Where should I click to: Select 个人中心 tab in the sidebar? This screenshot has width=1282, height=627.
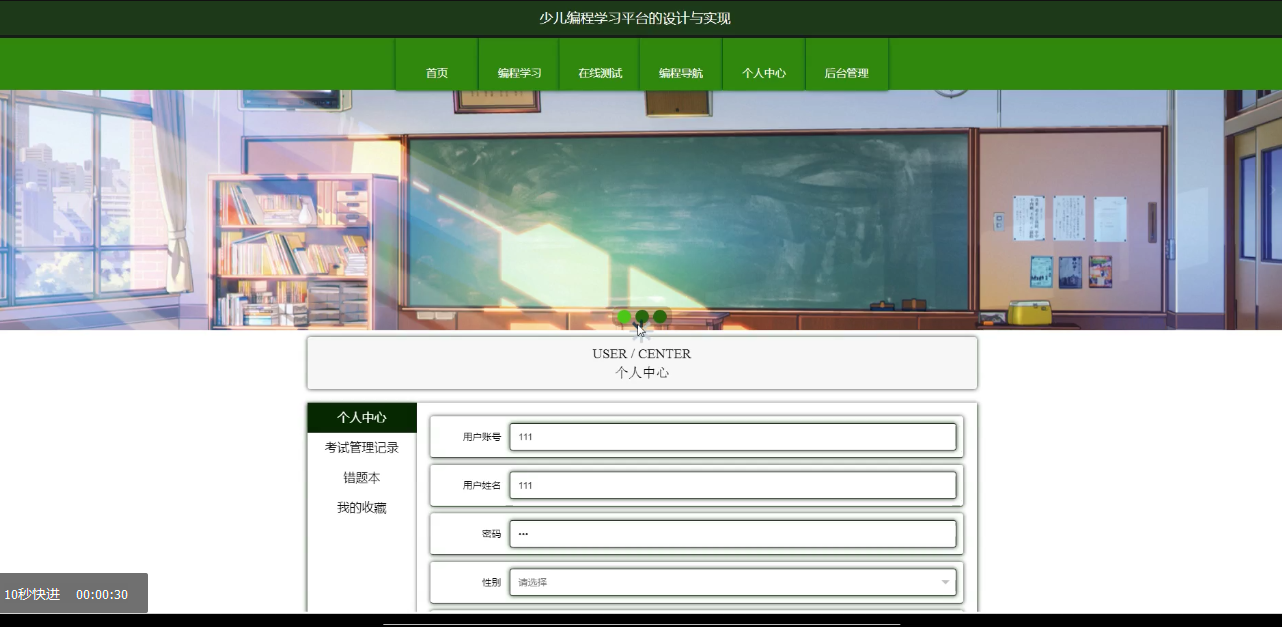click(x=362, y=418)
